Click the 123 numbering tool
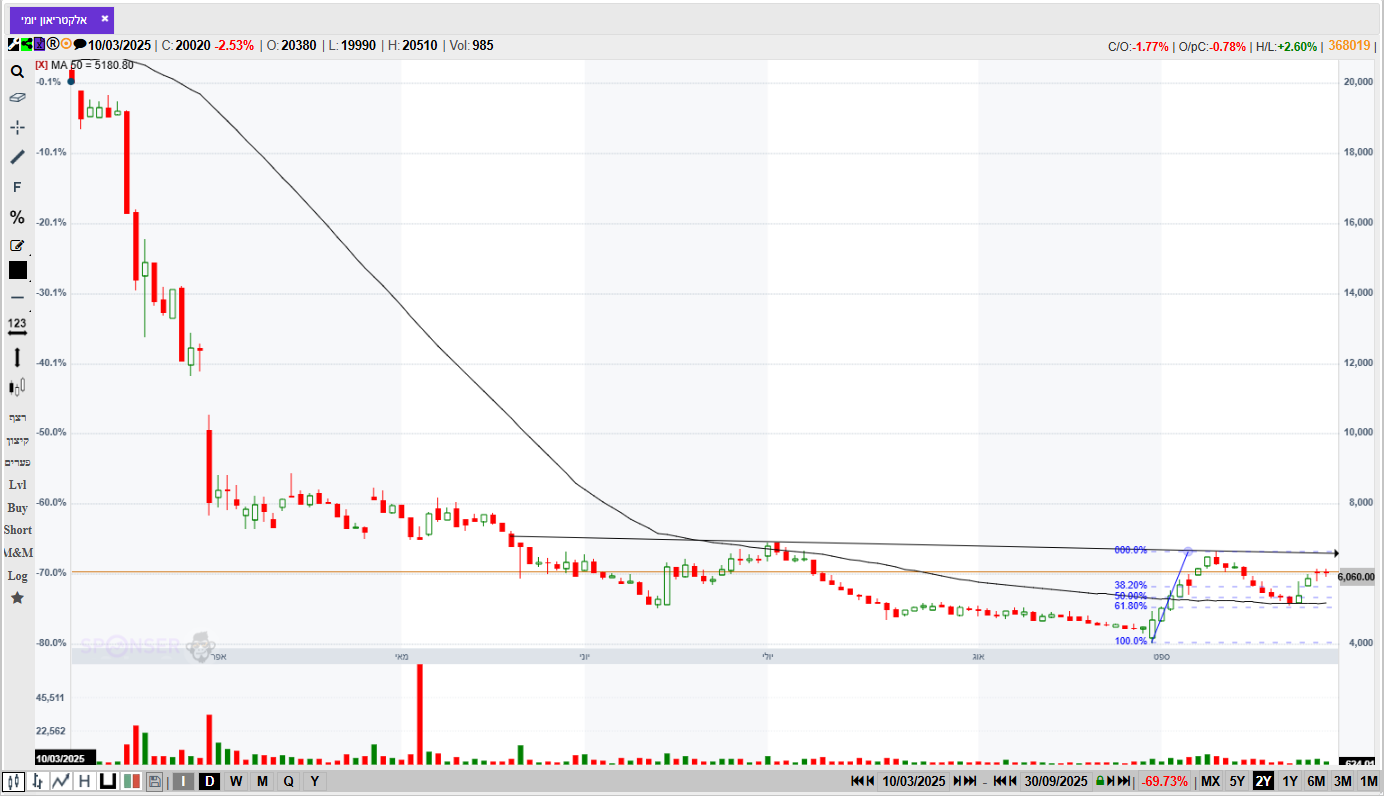 [17, 325]
